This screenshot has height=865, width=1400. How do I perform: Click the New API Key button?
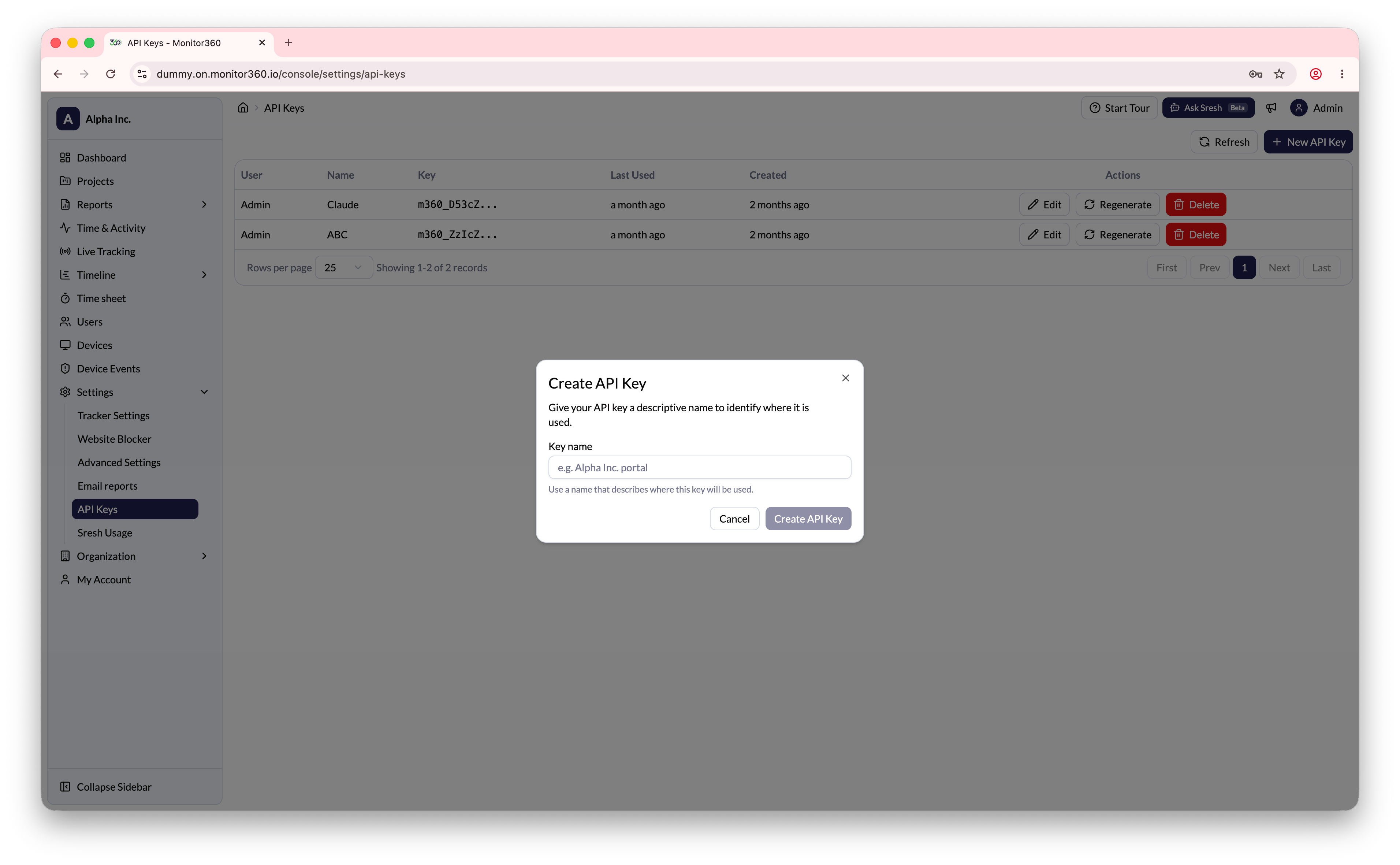click(x=1308, y=142)
